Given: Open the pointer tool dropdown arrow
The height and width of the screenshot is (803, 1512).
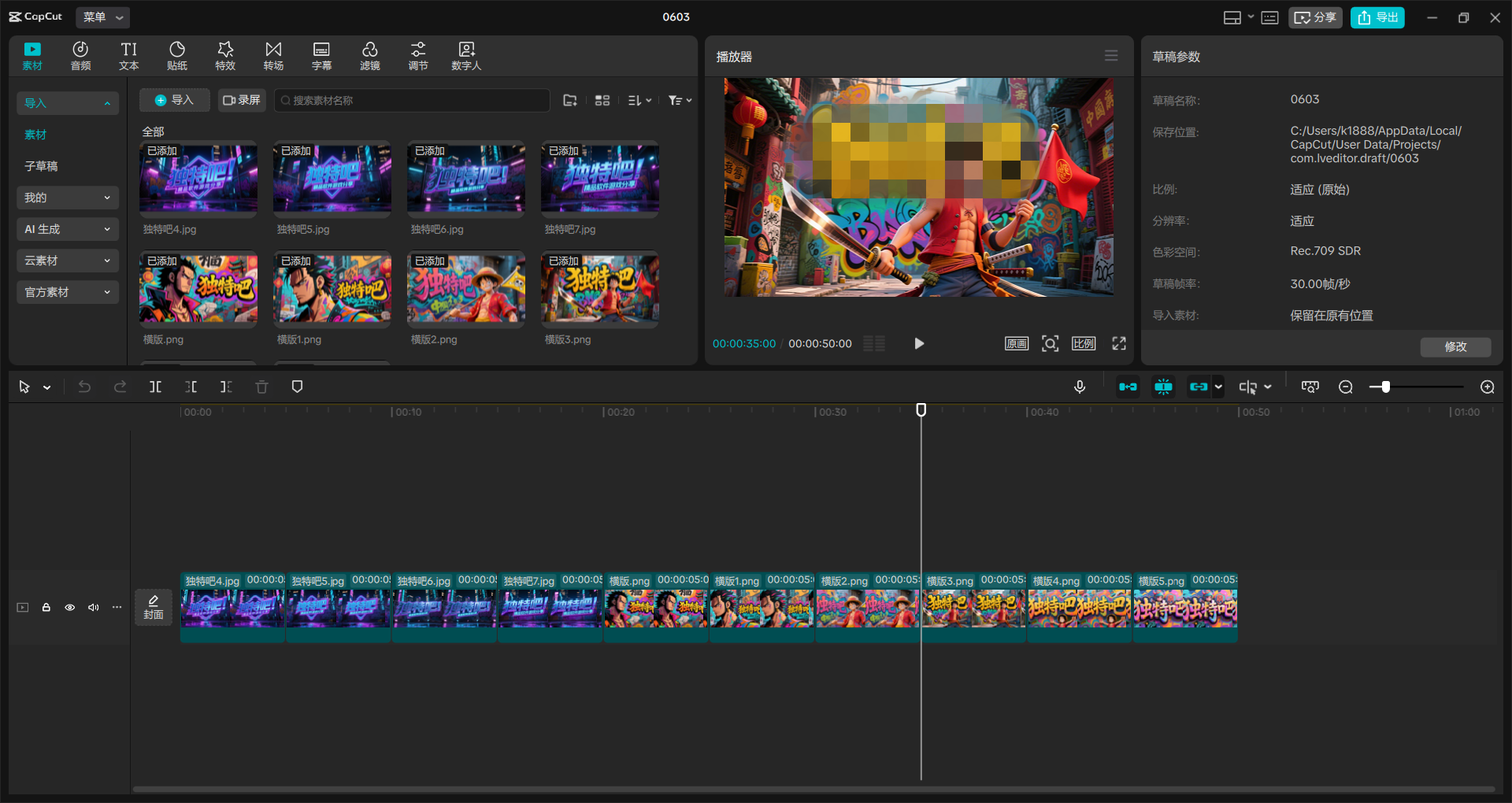Looking at the screenshot, I should pyautogui.click(x=47, y=387).
